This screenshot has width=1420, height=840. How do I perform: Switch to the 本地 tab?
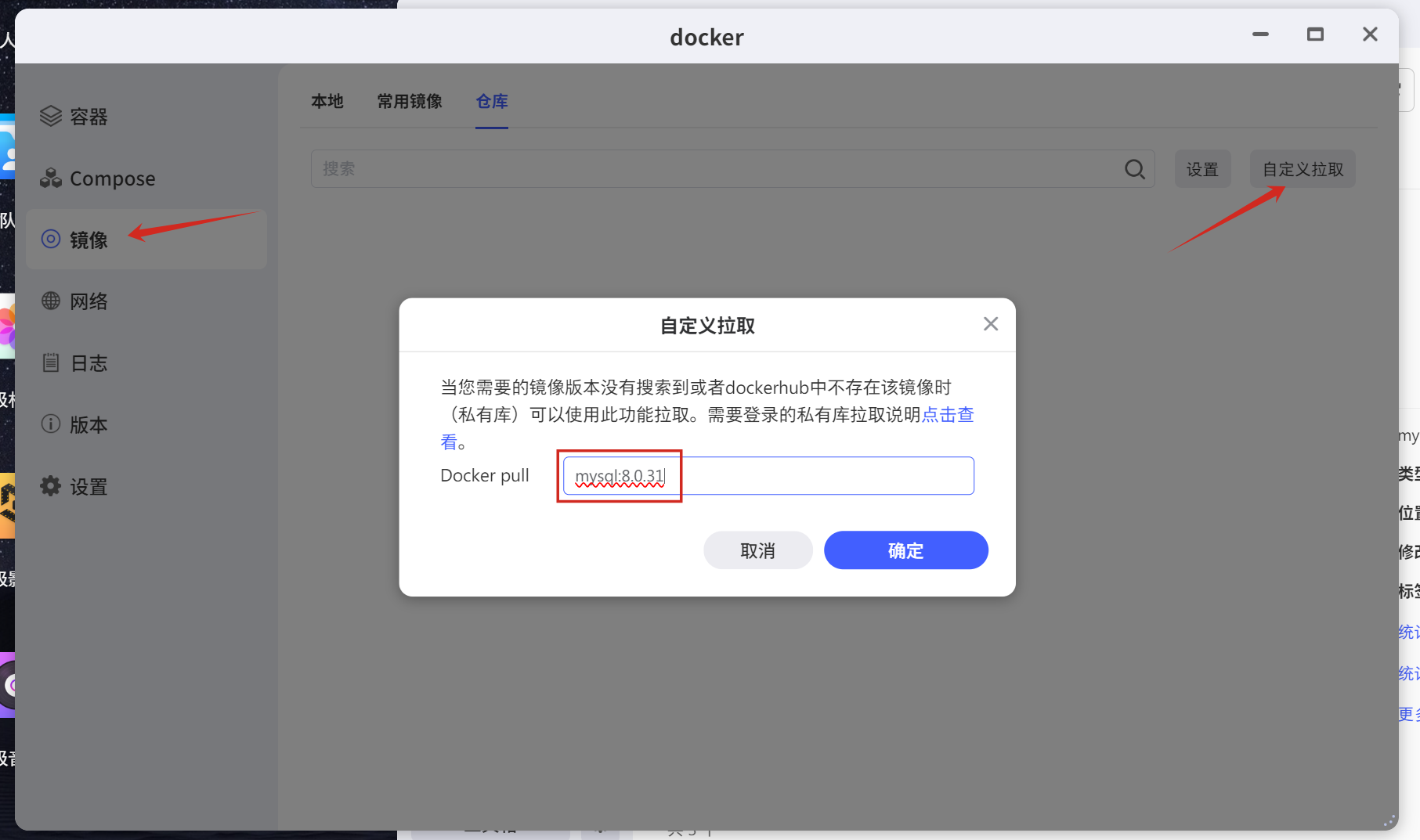click(327, 102)
